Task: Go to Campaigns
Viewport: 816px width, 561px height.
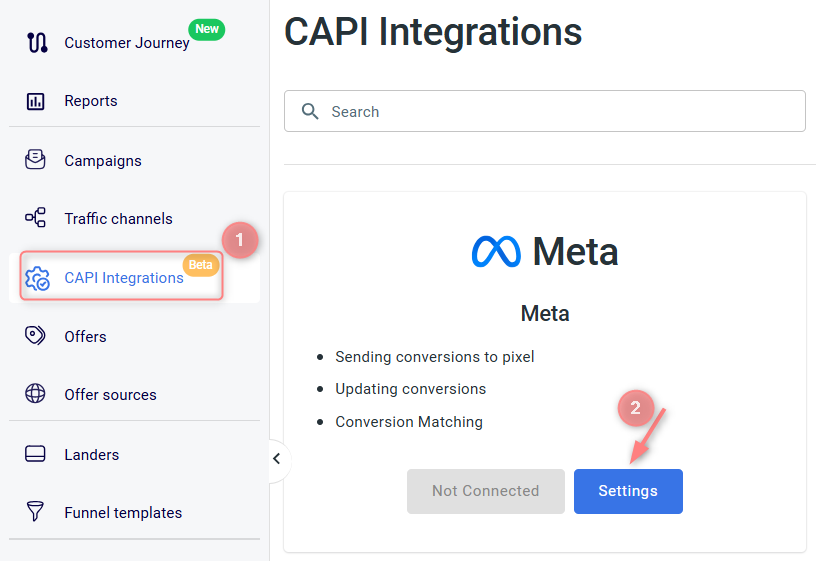Action: coord(103,161)
